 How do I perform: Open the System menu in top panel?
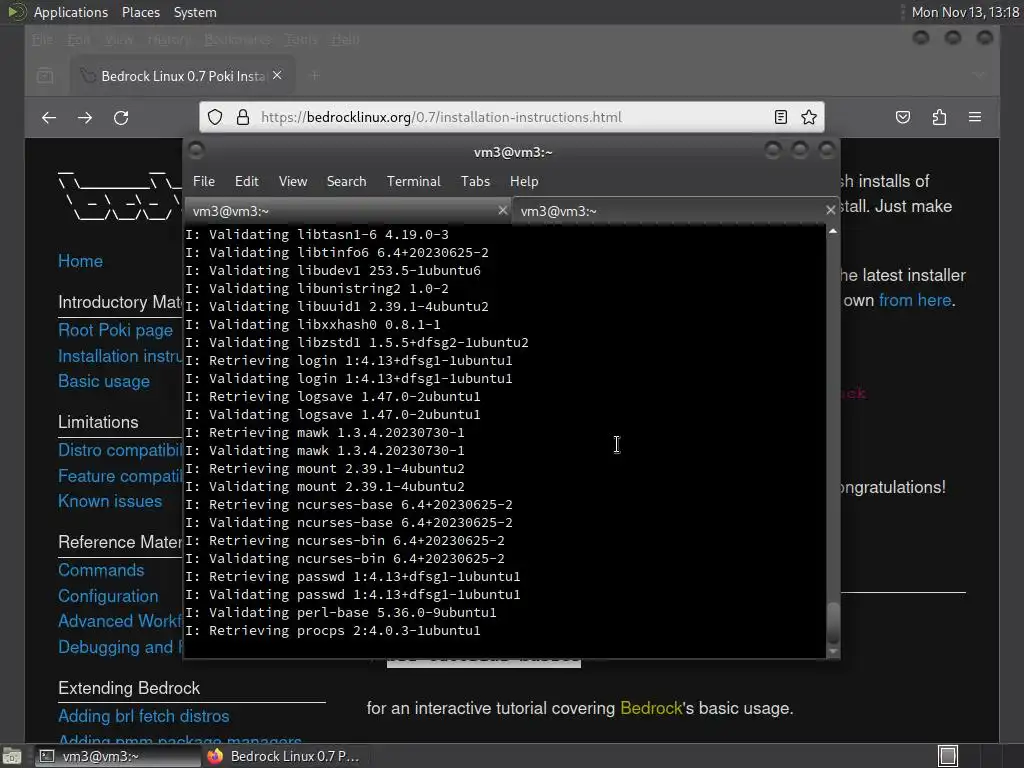[195, 12]
